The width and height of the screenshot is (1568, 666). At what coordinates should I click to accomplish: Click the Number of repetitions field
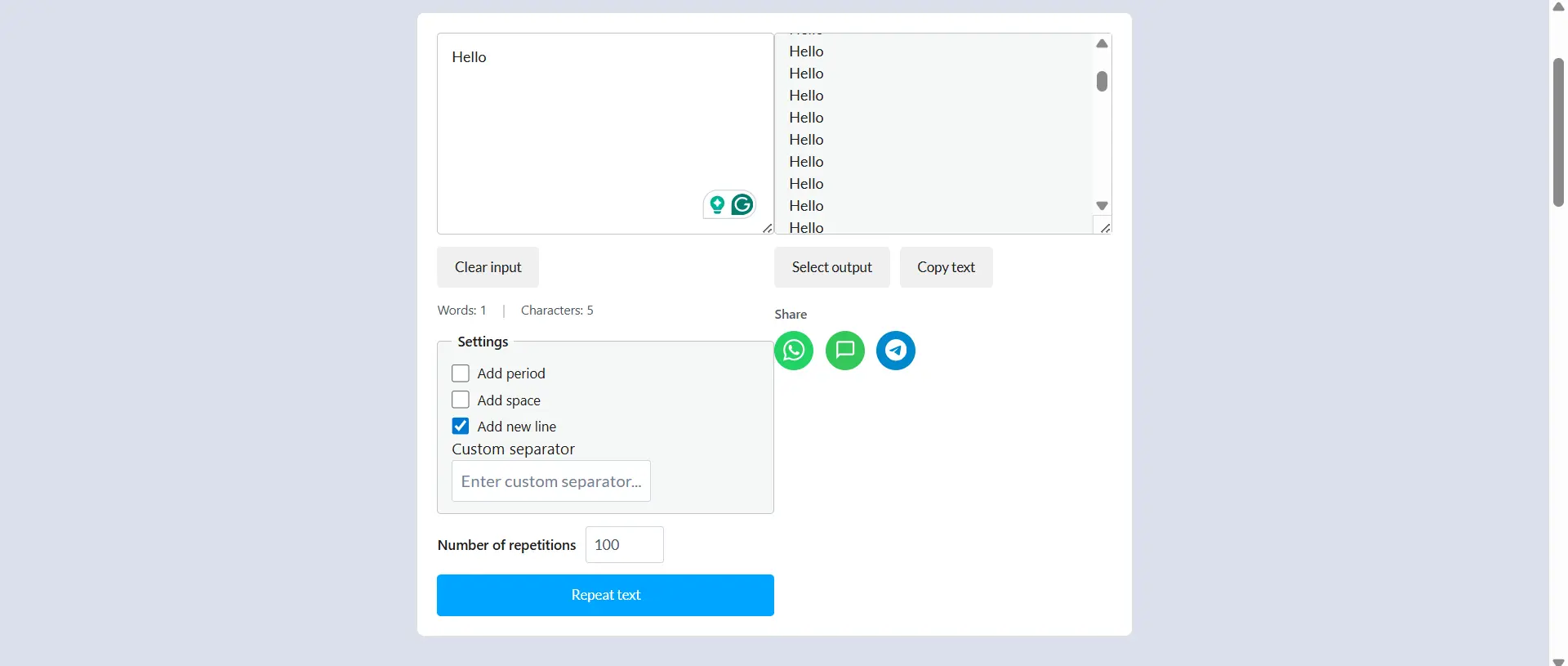click(x=625, y=545)
